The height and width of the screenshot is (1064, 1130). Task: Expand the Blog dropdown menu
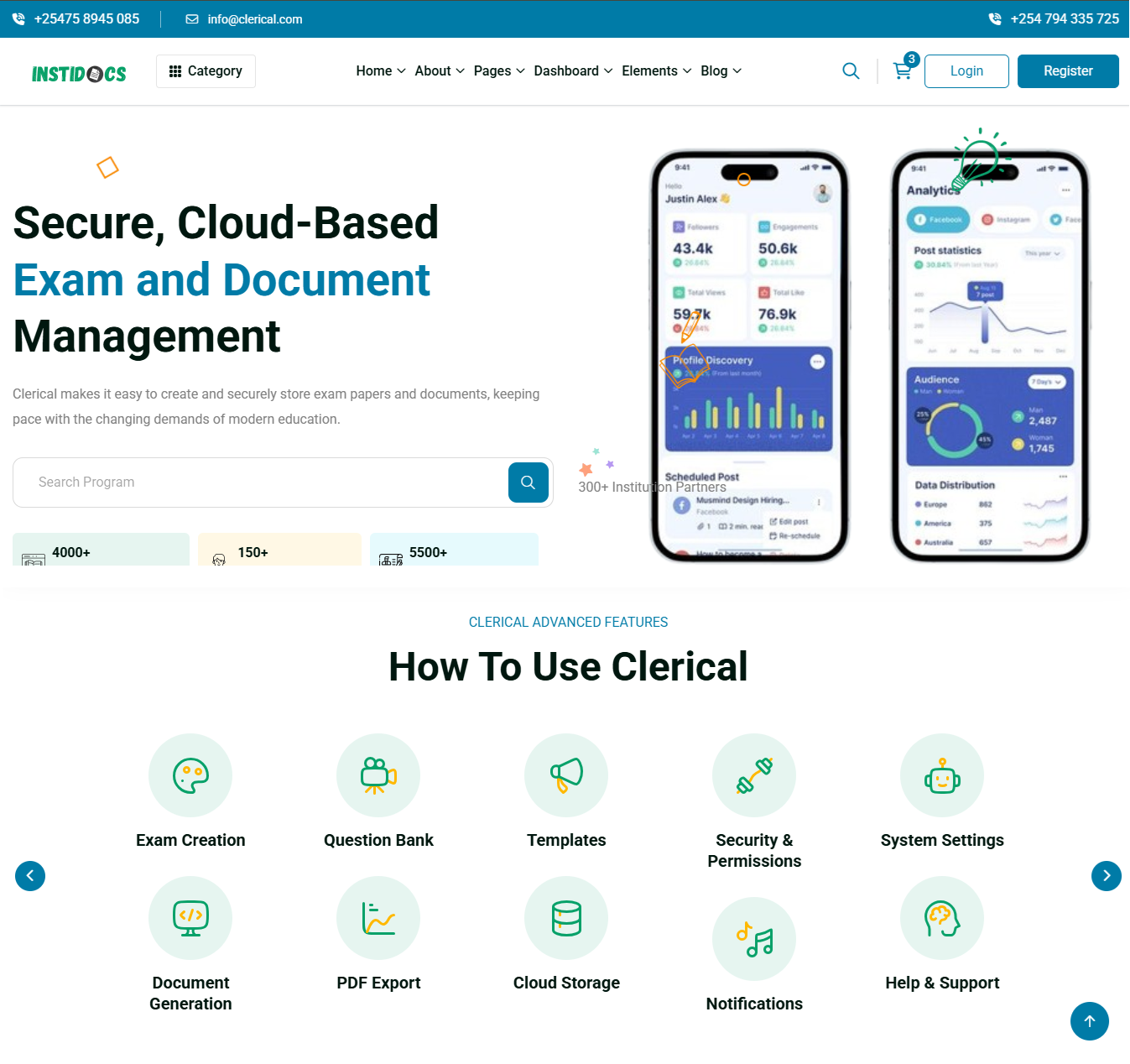point(721,71)
